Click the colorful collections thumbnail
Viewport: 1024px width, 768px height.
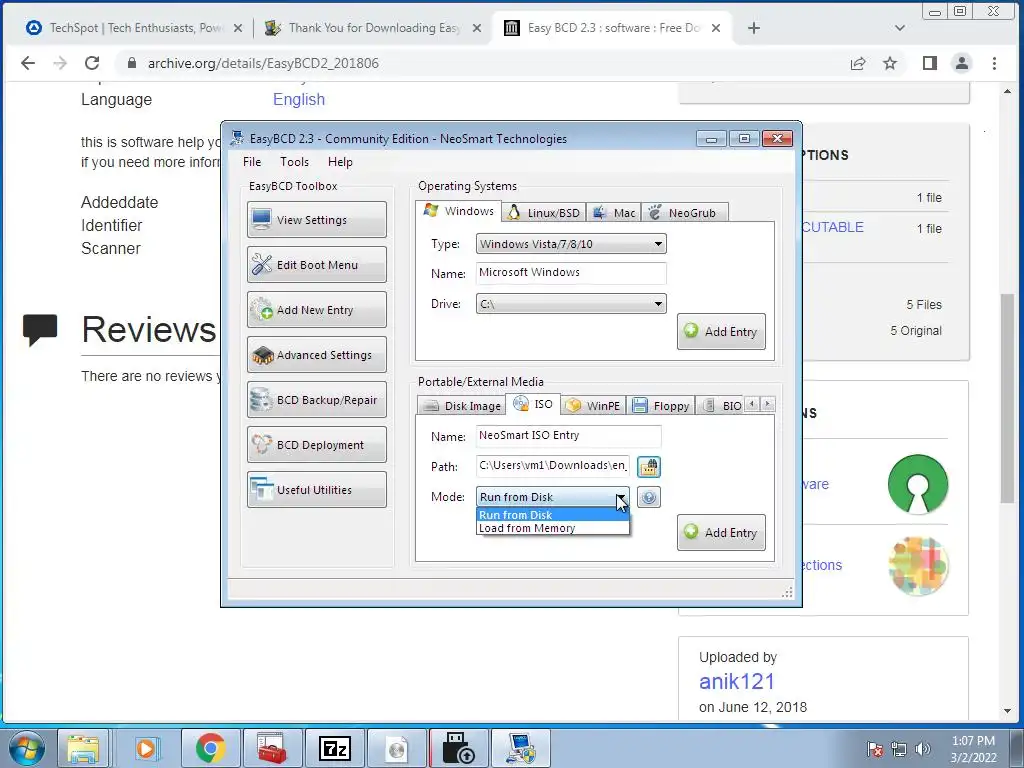[x=918, y=565]
